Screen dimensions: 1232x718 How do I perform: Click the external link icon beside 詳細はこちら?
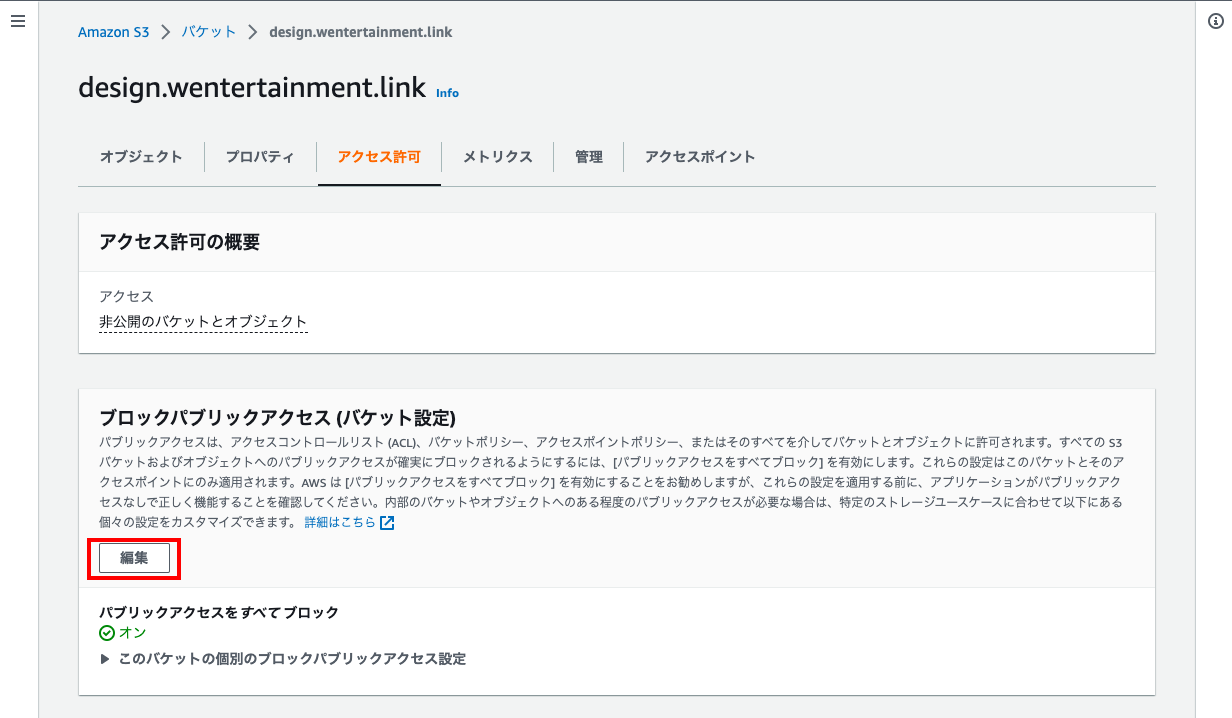(387, 523)
